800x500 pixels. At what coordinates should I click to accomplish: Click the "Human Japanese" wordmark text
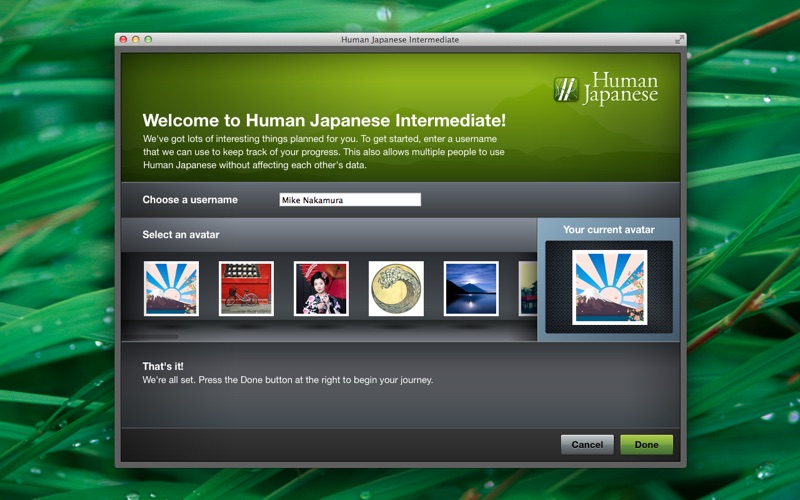(620, 88)
